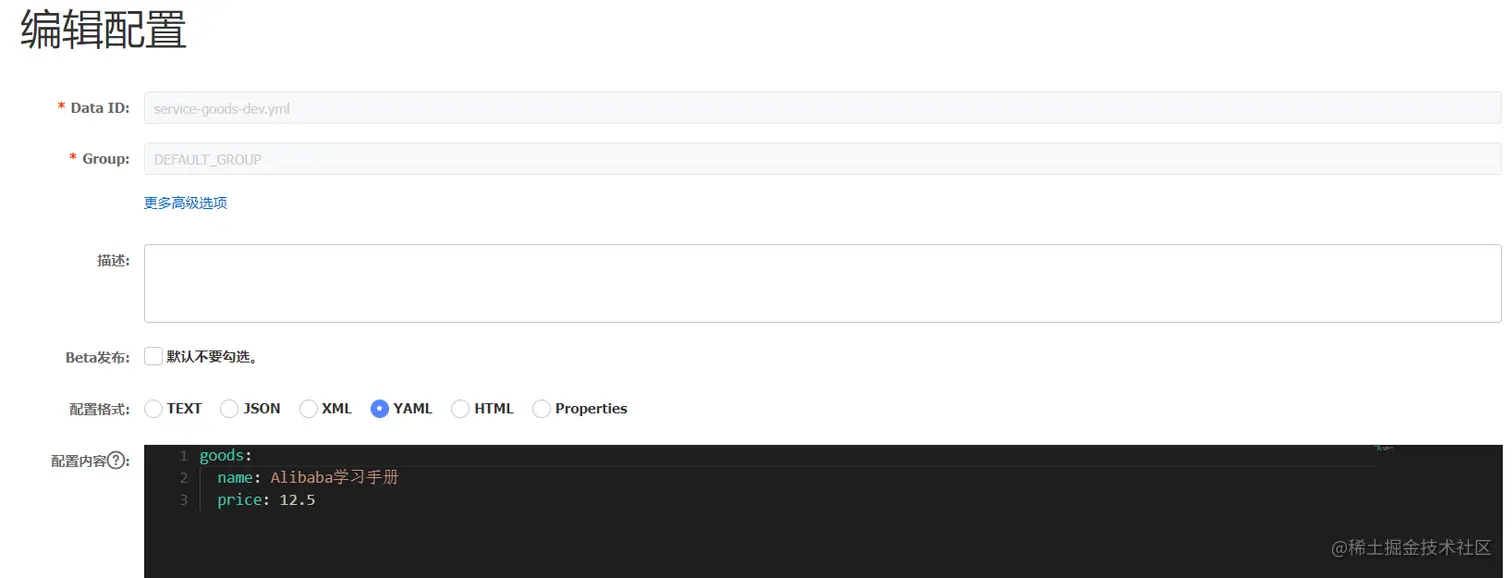Choose JSON as the config format
This screenshot has width=1512, height=578.
(229, 409)
